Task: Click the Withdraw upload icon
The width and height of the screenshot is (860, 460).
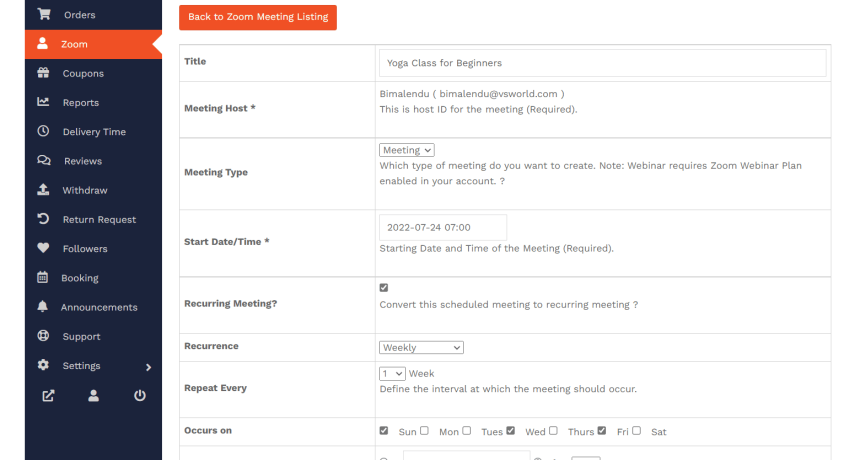Action: (x=43, y=190)
